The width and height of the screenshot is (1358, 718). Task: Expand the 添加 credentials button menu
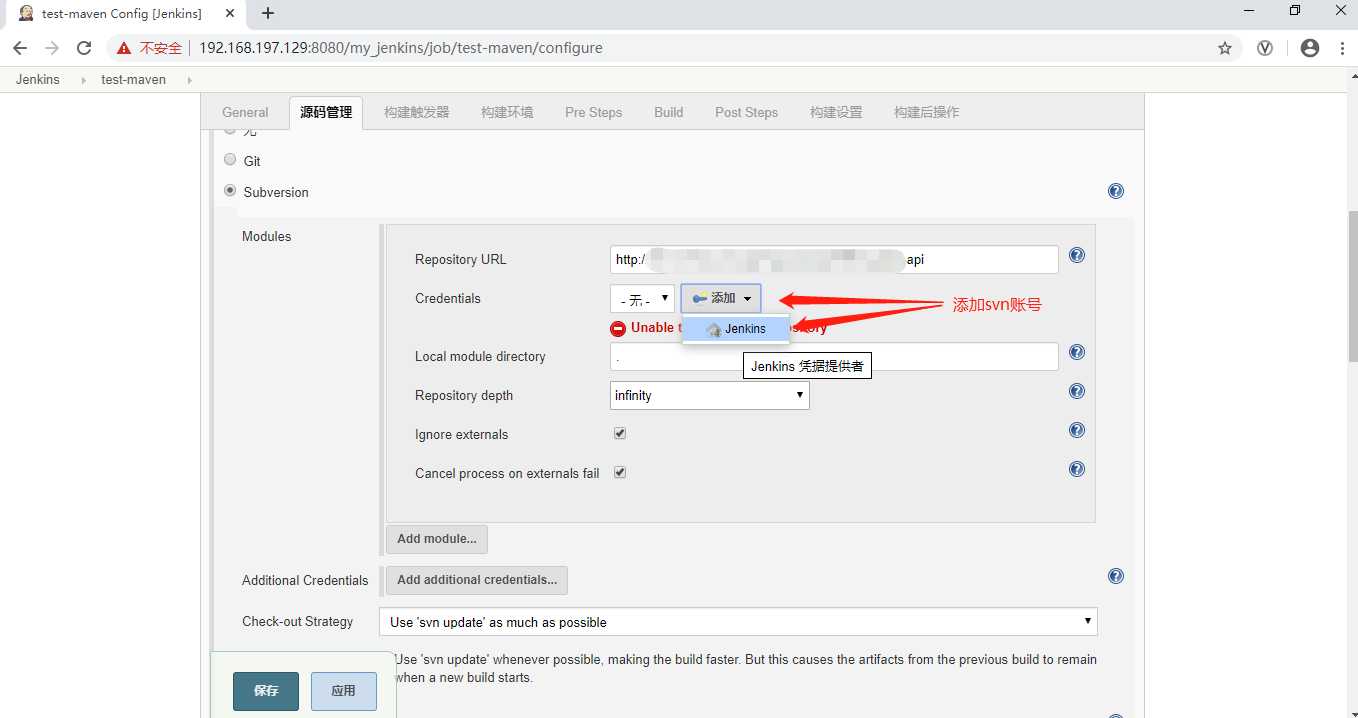click(x=721, y=299)
